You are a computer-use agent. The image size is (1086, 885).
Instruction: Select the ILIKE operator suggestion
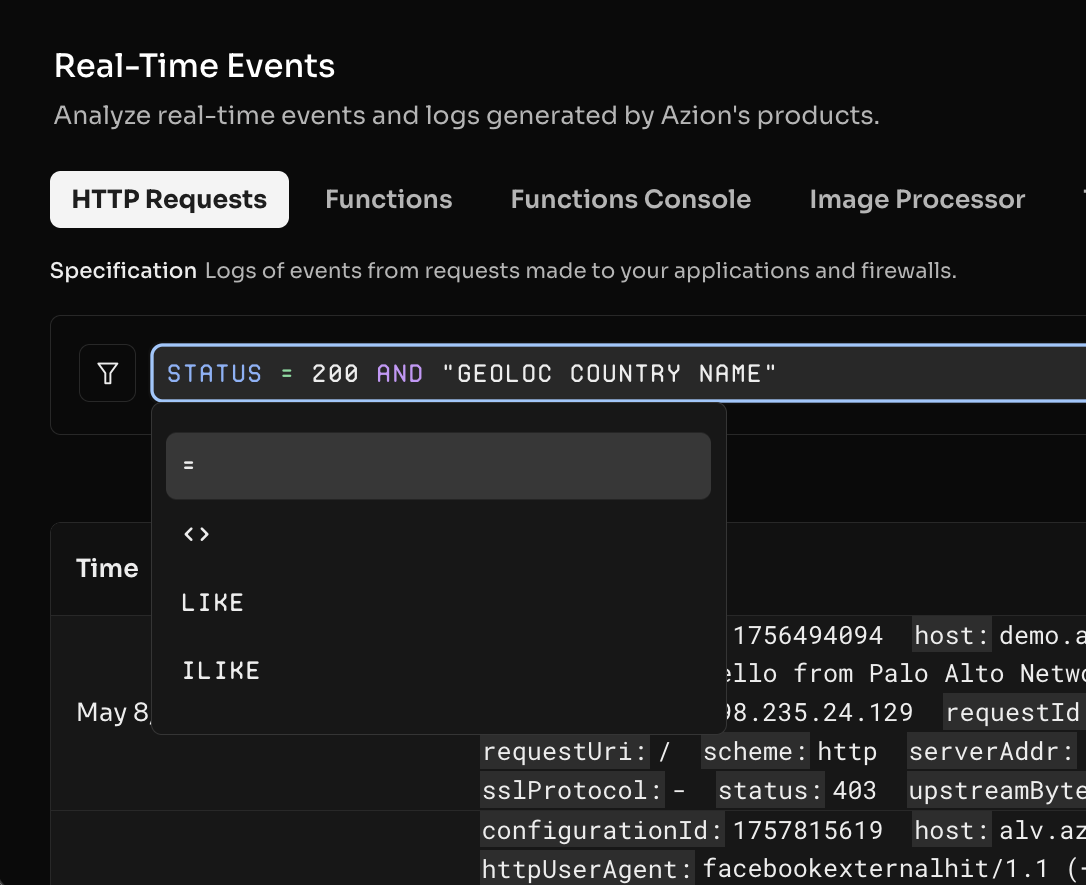pyautogui.click(x=438, y=670)
